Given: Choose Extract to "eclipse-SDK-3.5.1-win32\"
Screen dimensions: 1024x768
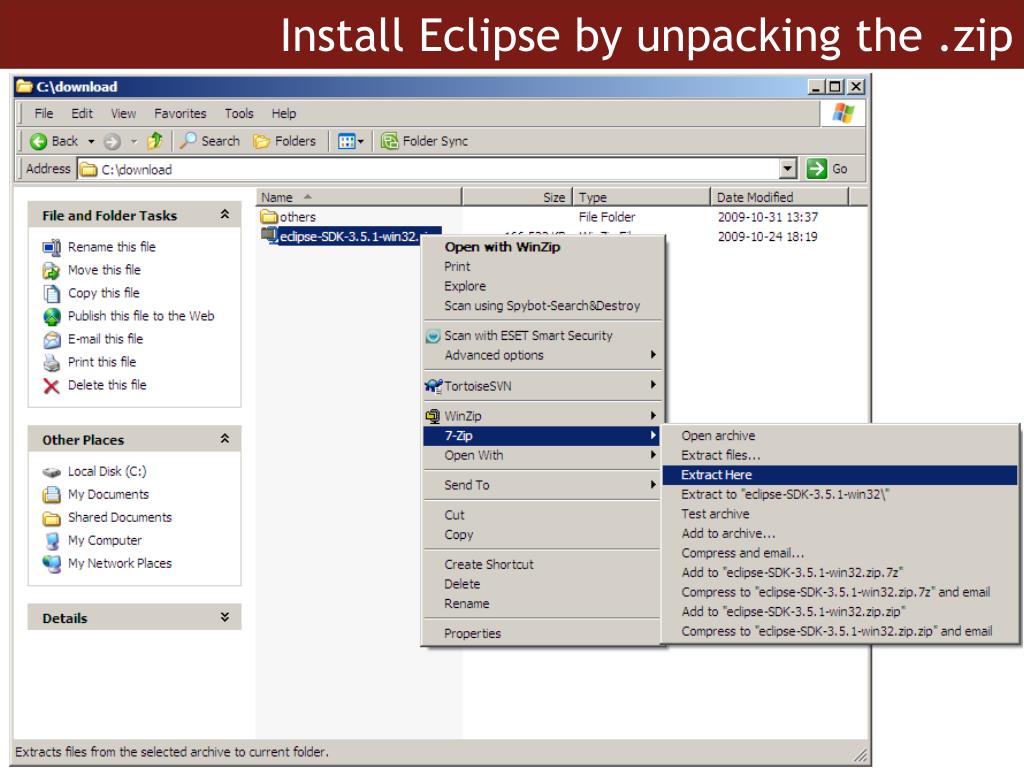Looking at the screenshot, I should [840, 494].
